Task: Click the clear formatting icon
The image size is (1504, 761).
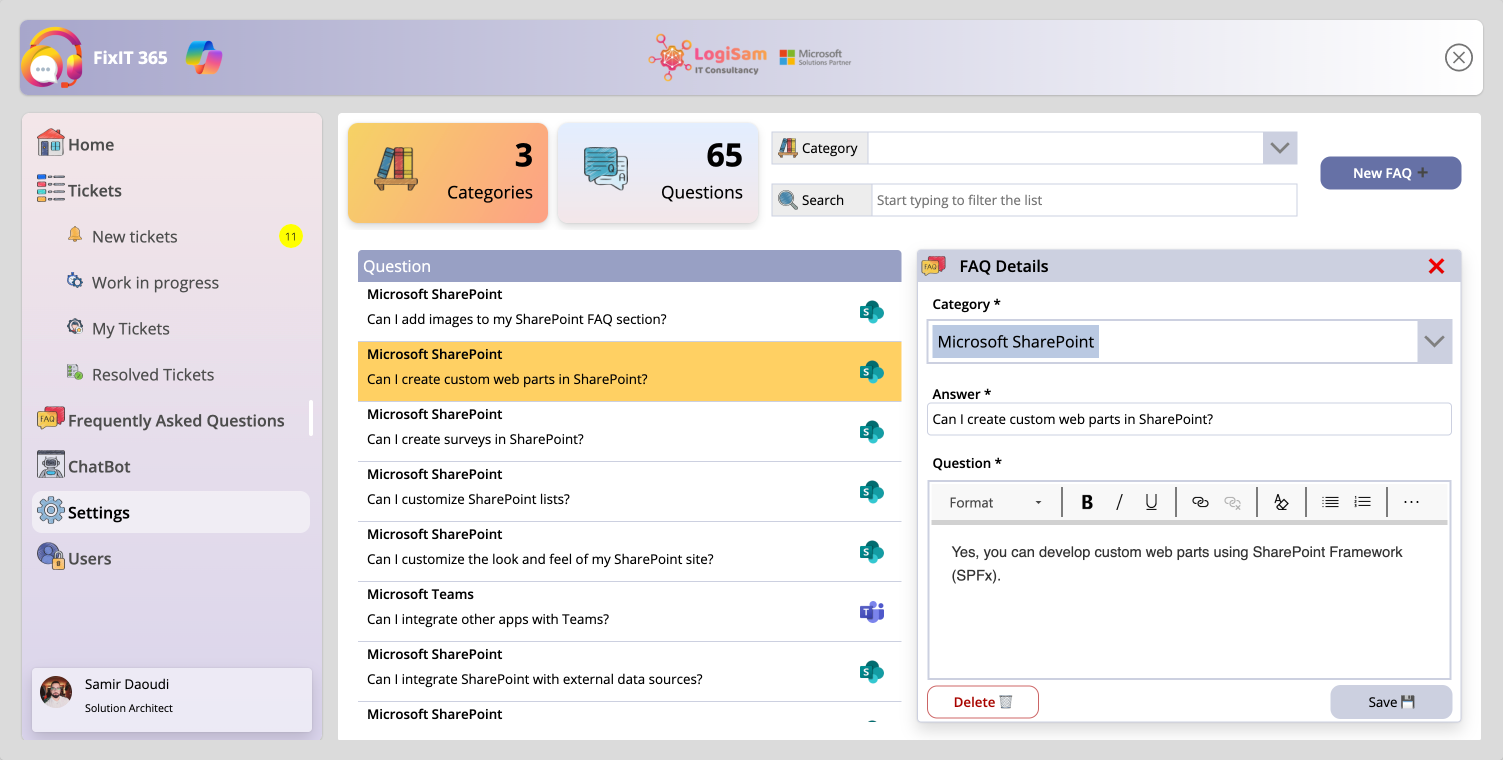Action: [x=1281, y=502]
